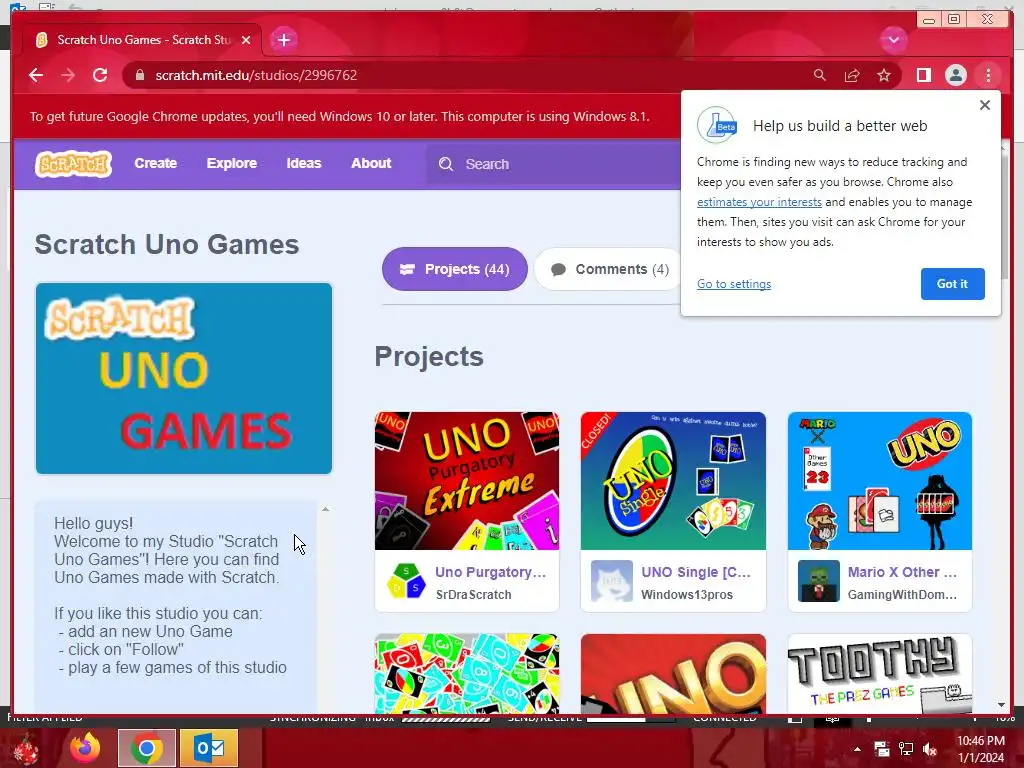
Task: Click the zoom magnifier icon in address bar
Action: 820,75
